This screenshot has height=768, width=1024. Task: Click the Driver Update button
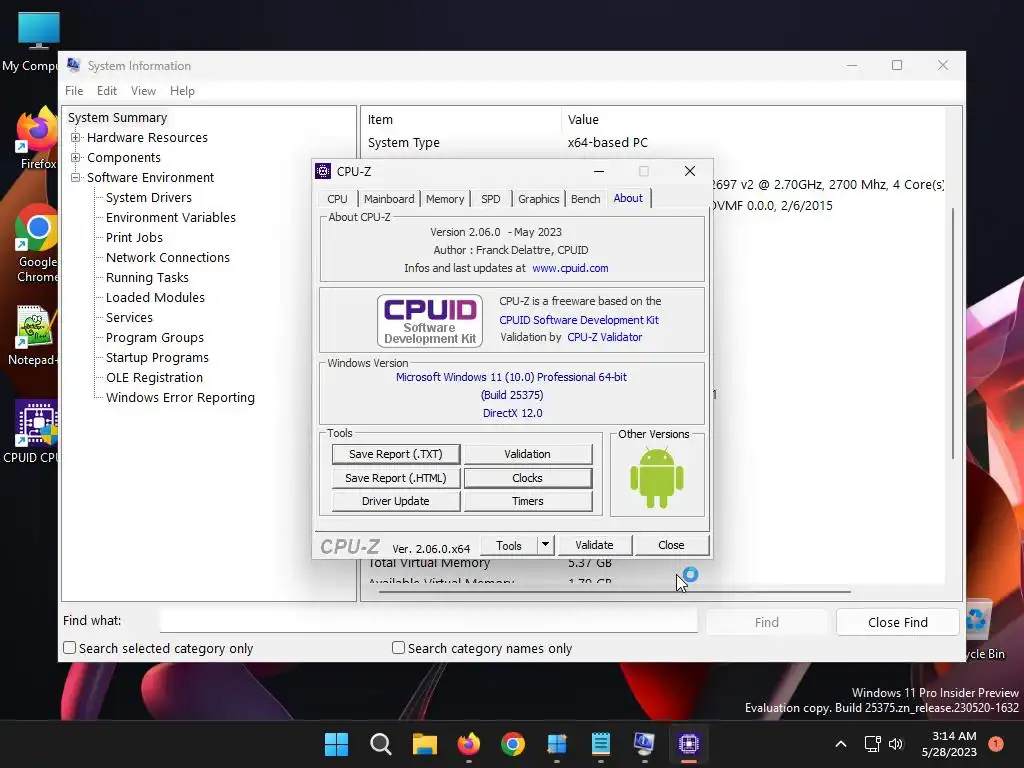(396, 501)
